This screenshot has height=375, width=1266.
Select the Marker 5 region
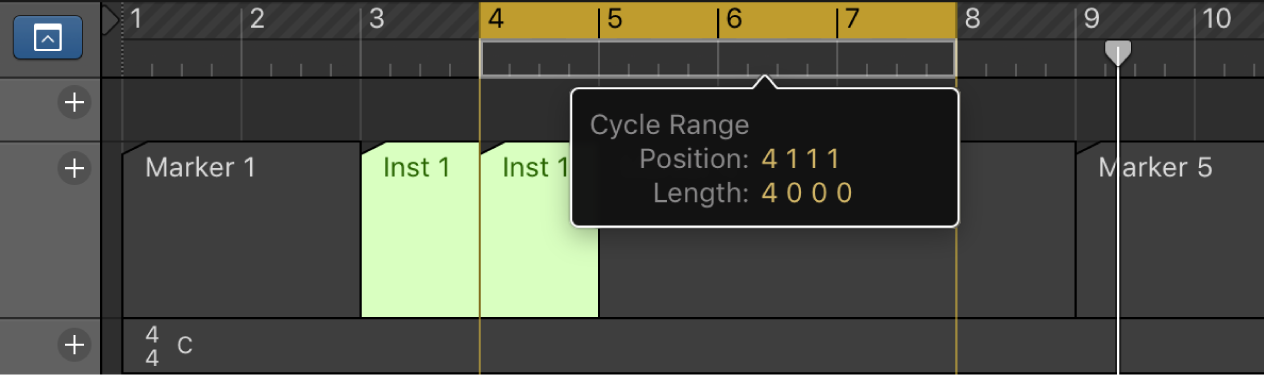(1170, 229)
